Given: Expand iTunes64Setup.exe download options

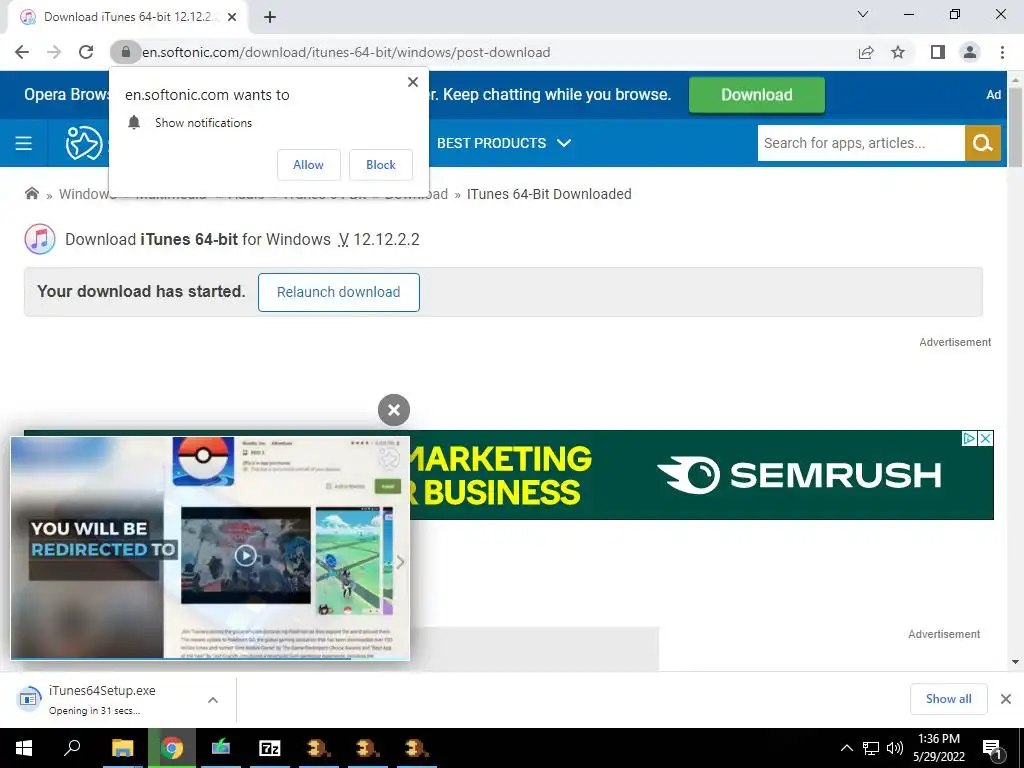Looking at the screenshot, I should click(x=213, y=699).
